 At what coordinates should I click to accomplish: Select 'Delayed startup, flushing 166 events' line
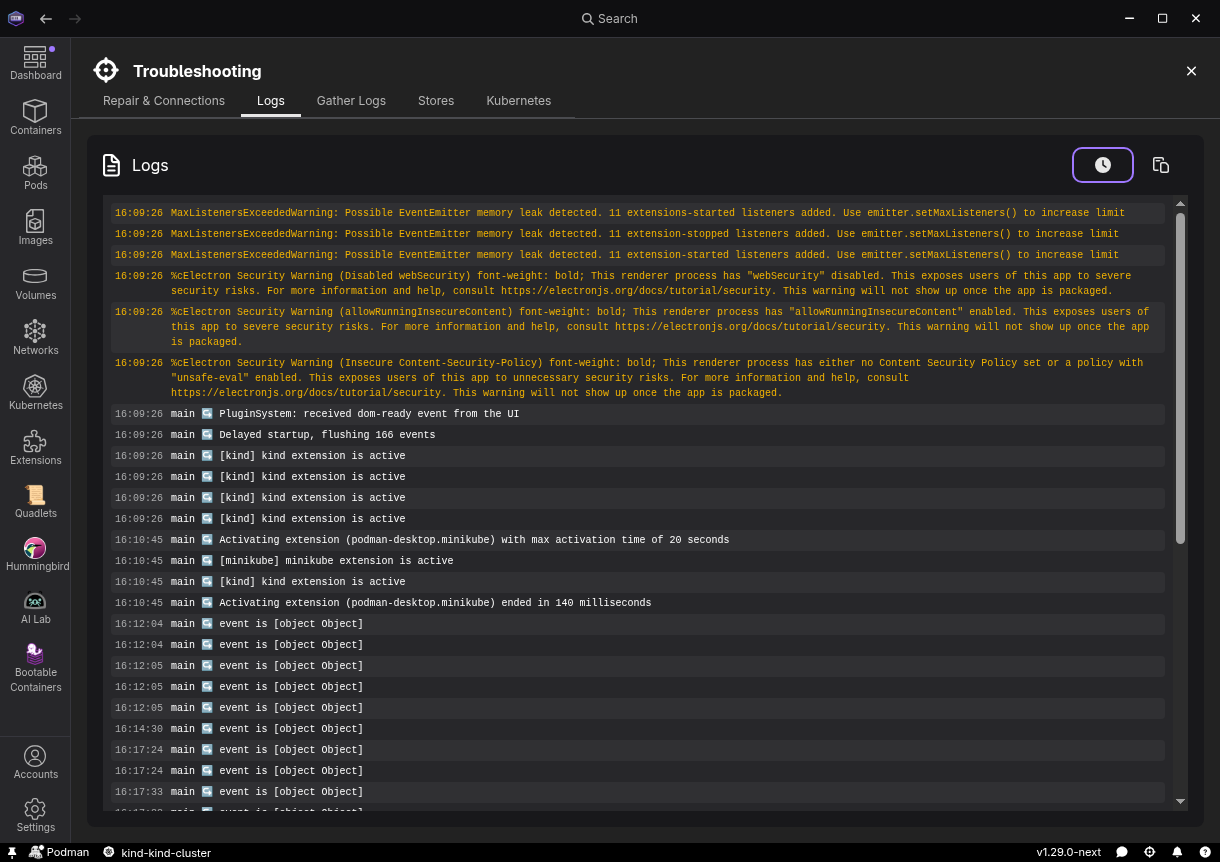tap(638, 435)
